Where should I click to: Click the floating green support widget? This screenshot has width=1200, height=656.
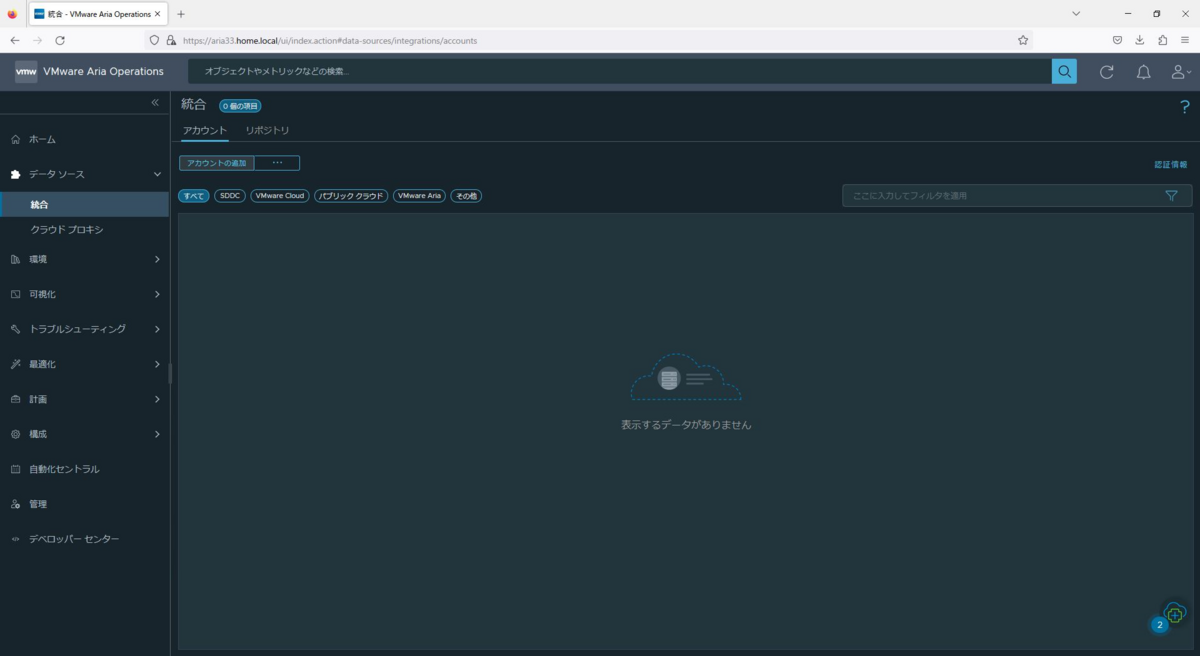pos(1175,613)
